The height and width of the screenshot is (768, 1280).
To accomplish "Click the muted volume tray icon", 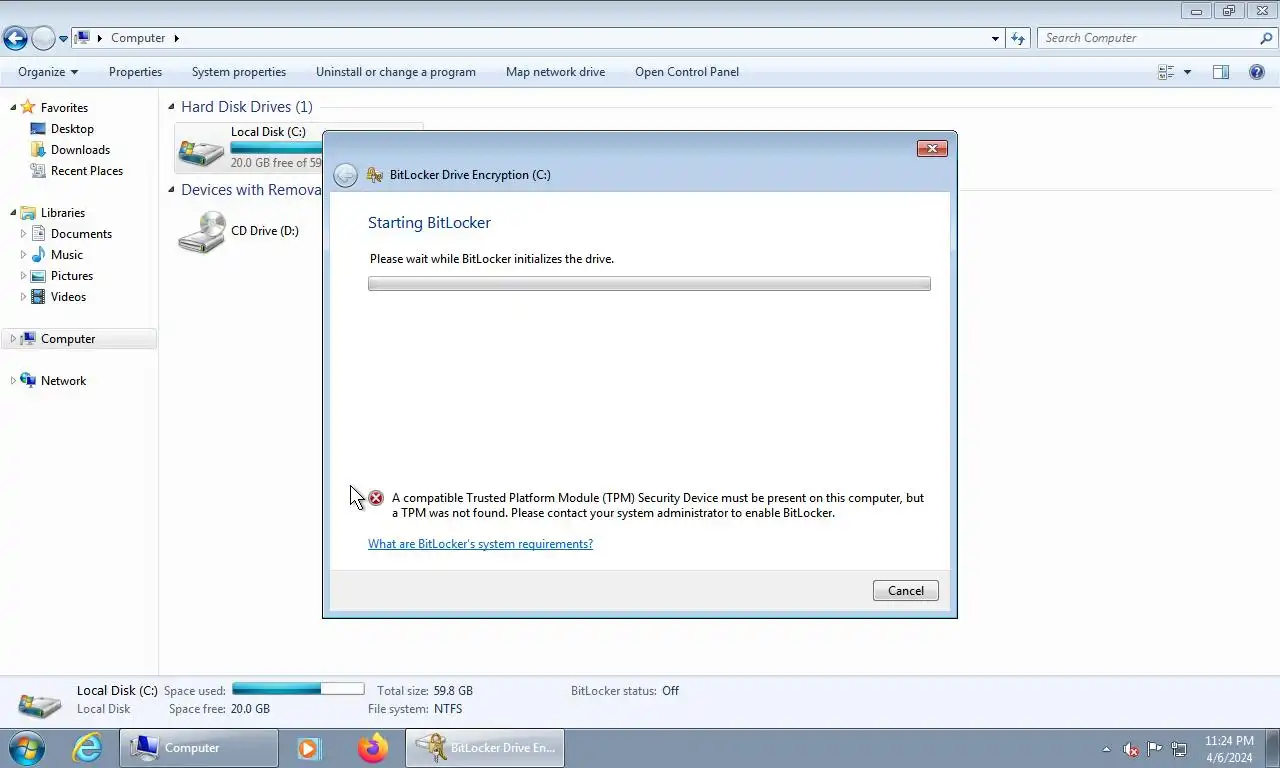I will tap(1131, 749).
